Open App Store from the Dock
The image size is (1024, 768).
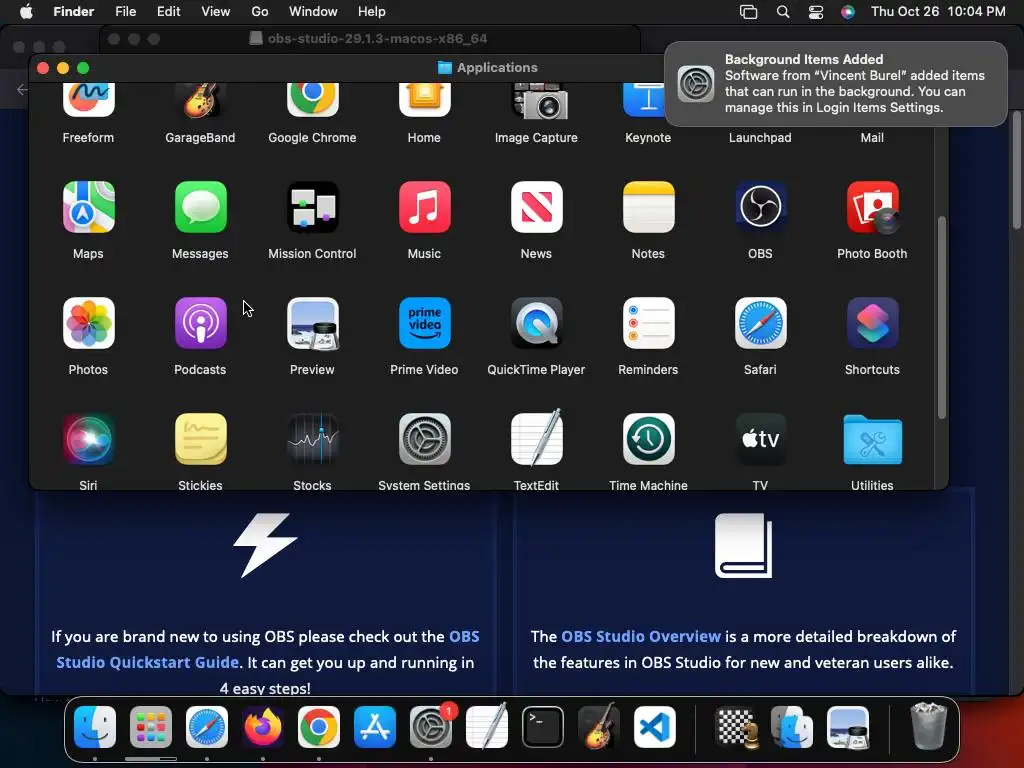coord(375,727)
